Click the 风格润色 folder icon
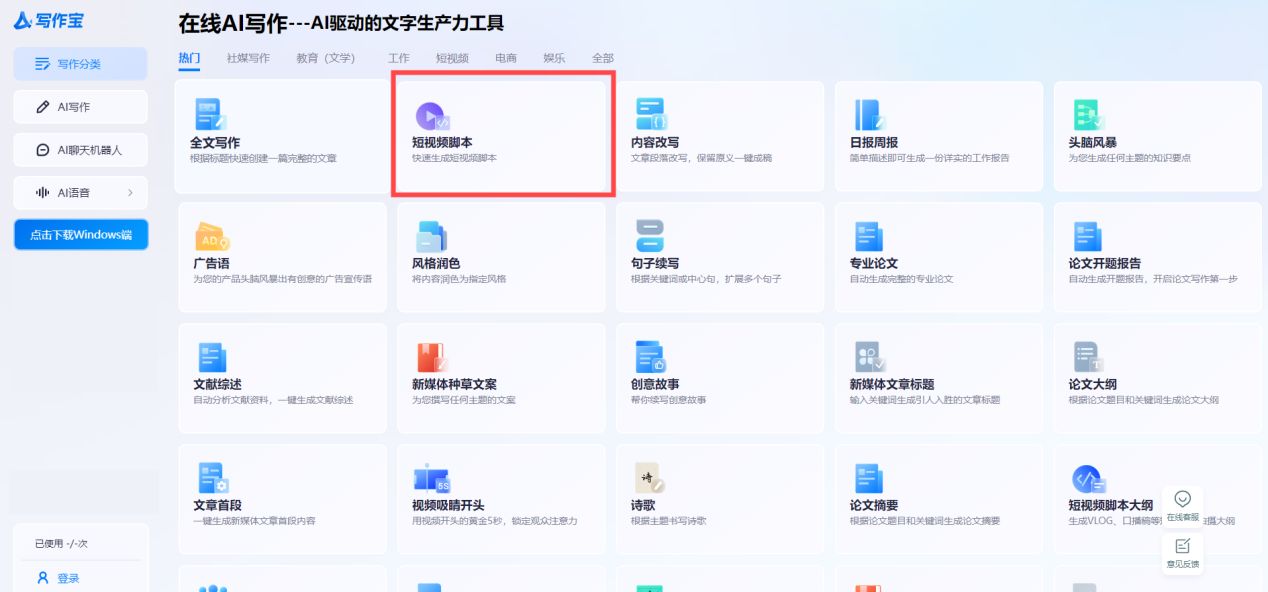Screen dimensions: 1268x592 pyautogui.click(x=431, y=237)
